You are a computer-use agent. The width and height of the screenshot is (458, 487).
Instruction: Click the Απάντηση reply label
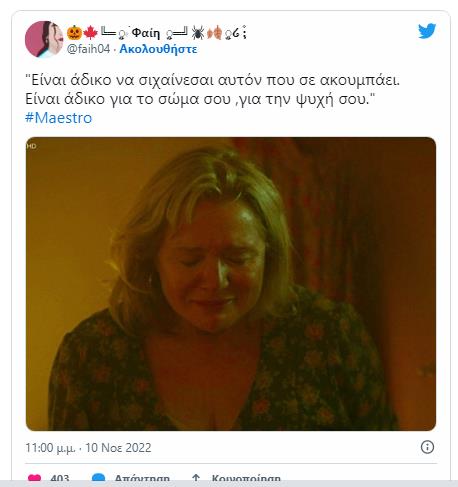point(142,478)
